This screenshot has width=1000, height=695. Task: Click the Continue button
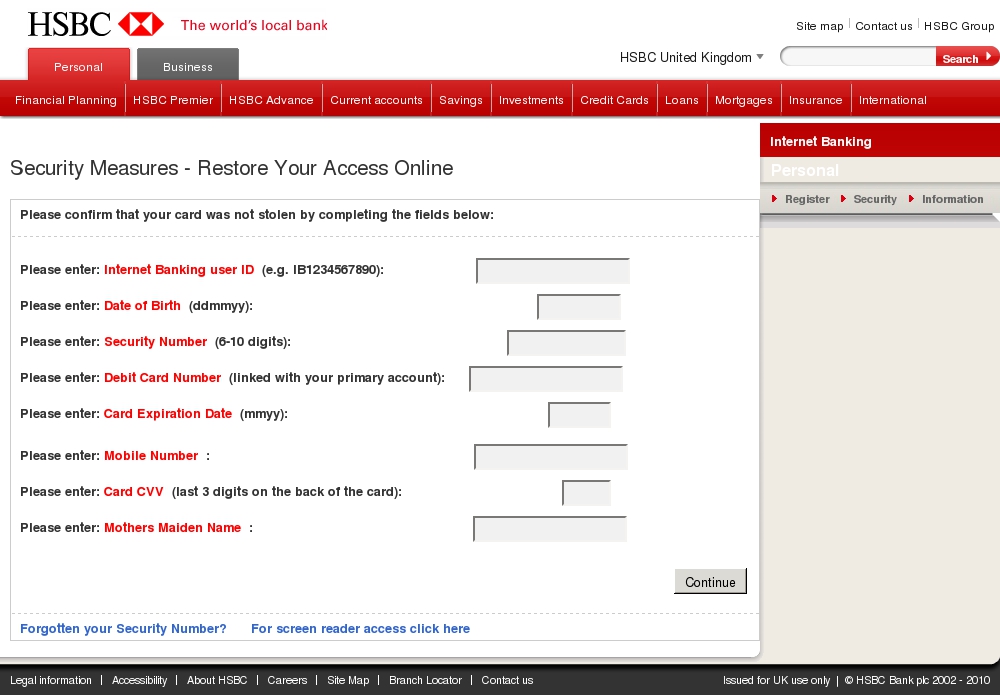pos(710,582)
